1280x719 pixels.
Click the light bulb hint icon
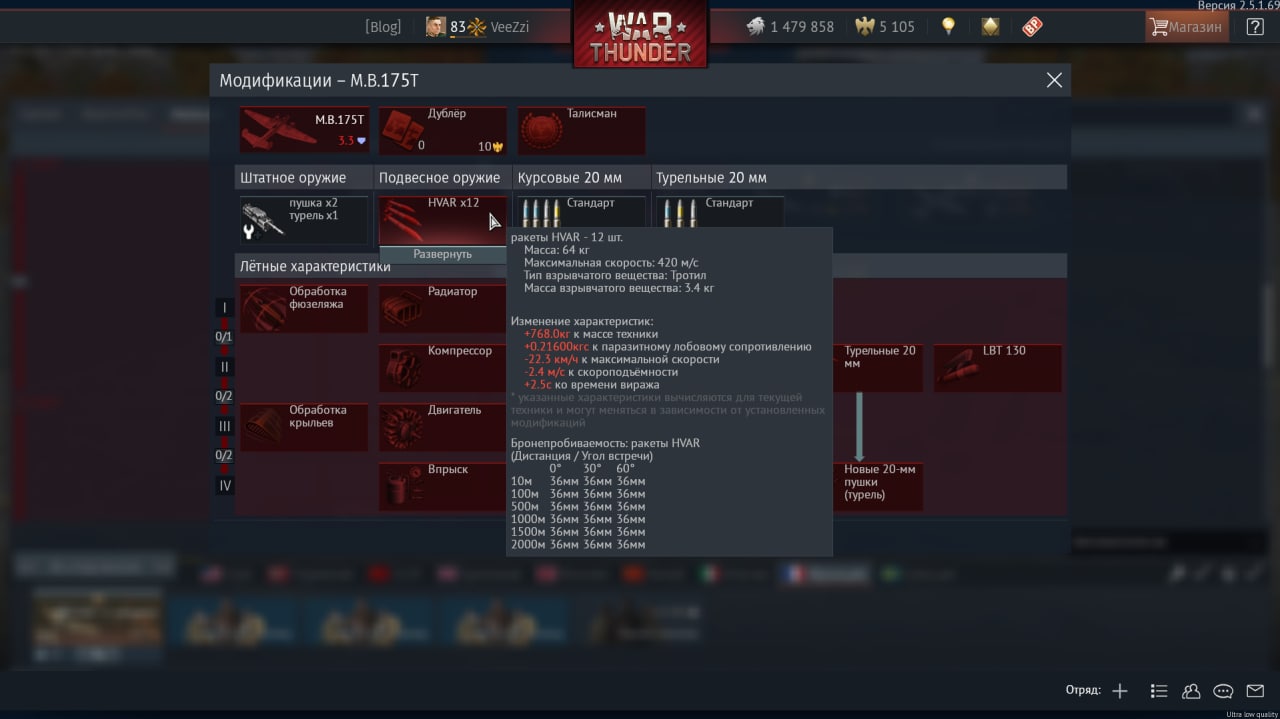(x=948, y=27)
